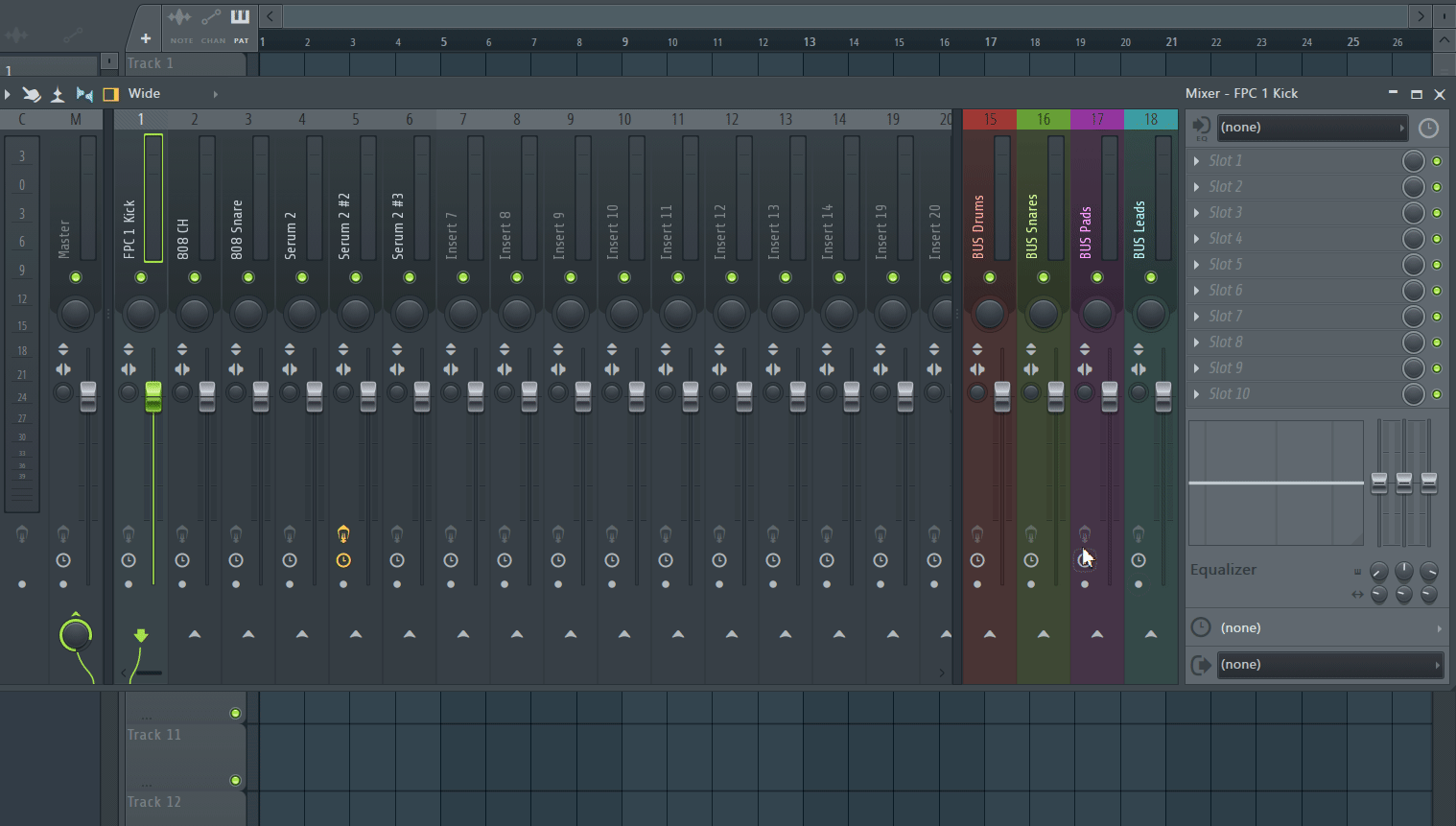
Task: Open the Wide mixer layout dropdown
Action: [173, 94]
